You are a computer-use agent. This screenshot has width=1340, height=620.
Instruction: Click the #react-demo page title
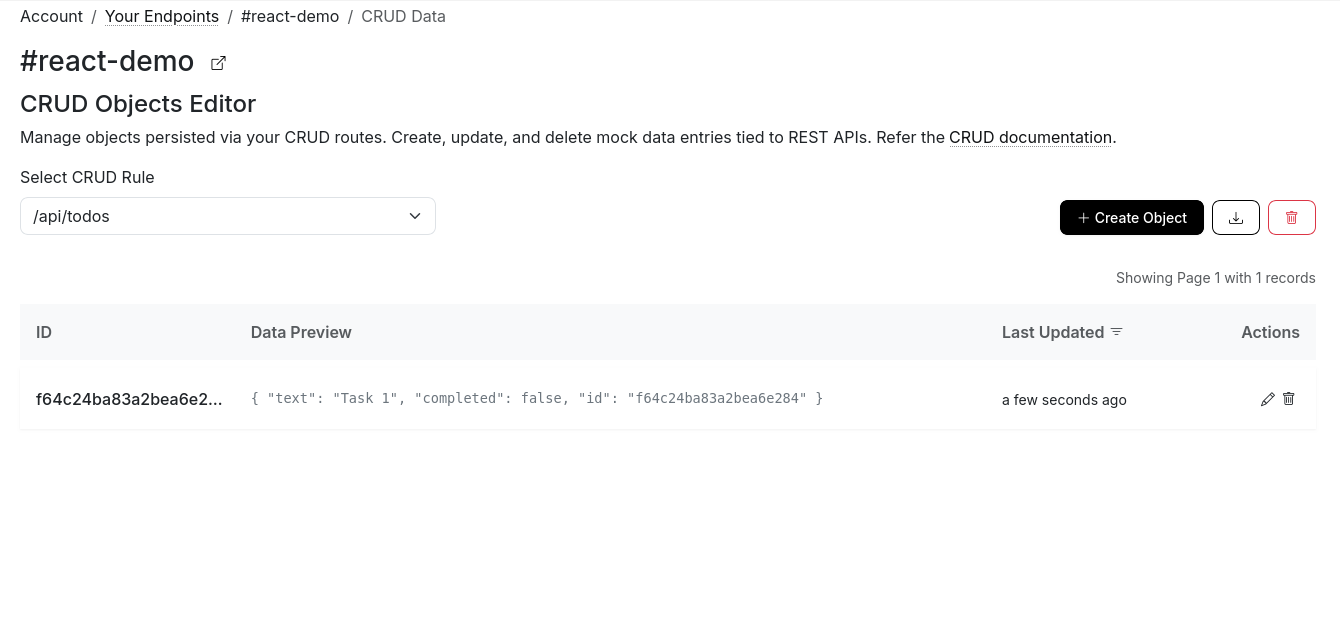pyautogui.click(x=107, y=61)
